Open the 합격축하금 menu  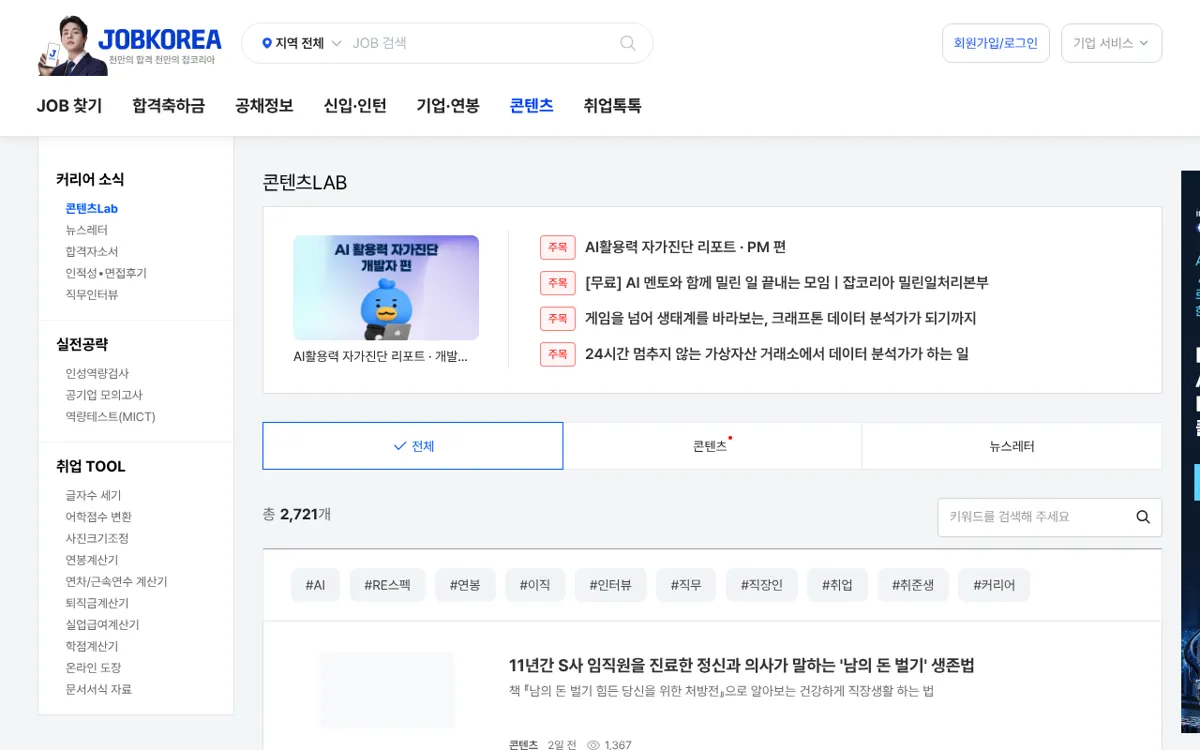click(x=168, y=105)
